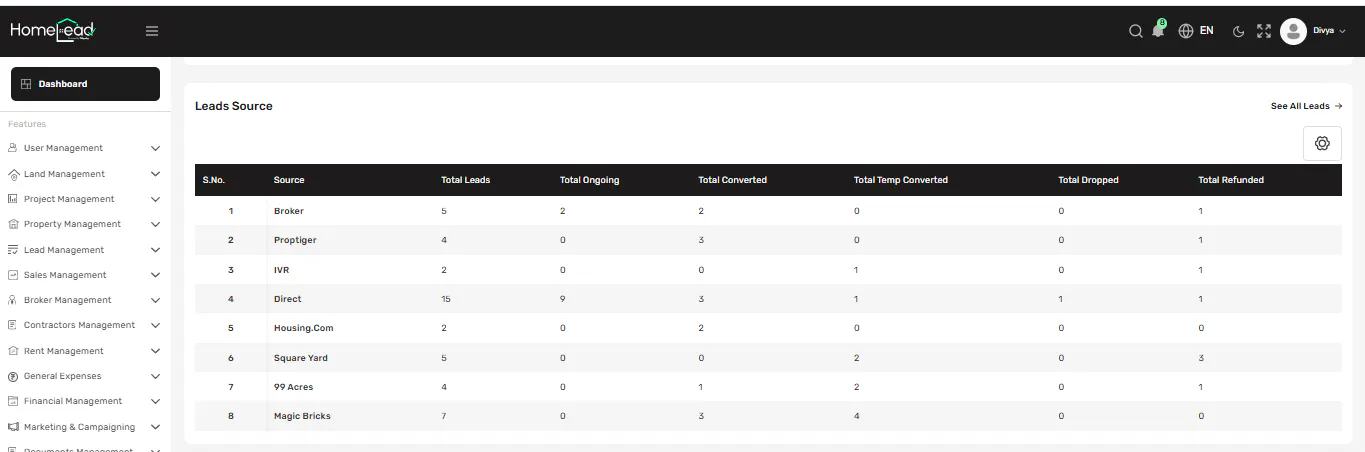The image size is (1365, 452).
Task: Expand Financial Management chevron
Action: 155,401
